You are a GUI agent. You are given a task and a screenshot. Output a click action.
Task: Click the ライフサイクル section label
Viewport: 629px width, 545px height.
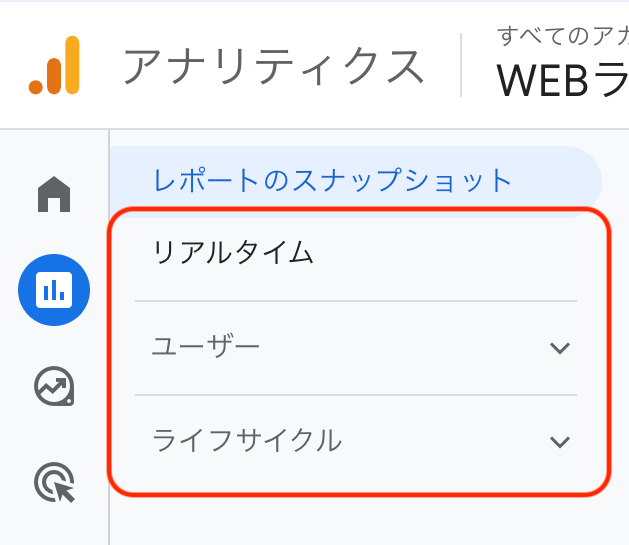(247, 440)
